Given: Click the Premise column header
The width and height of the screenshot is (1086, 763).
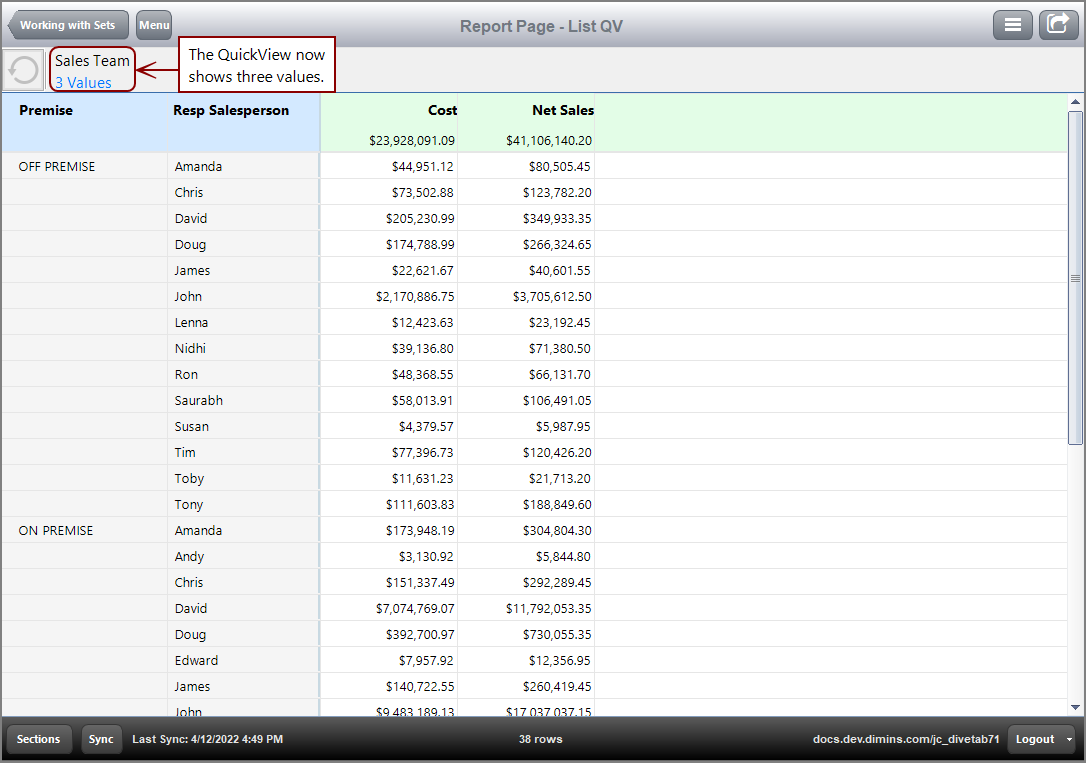Looking at the screenshot, I should point(46,110).
